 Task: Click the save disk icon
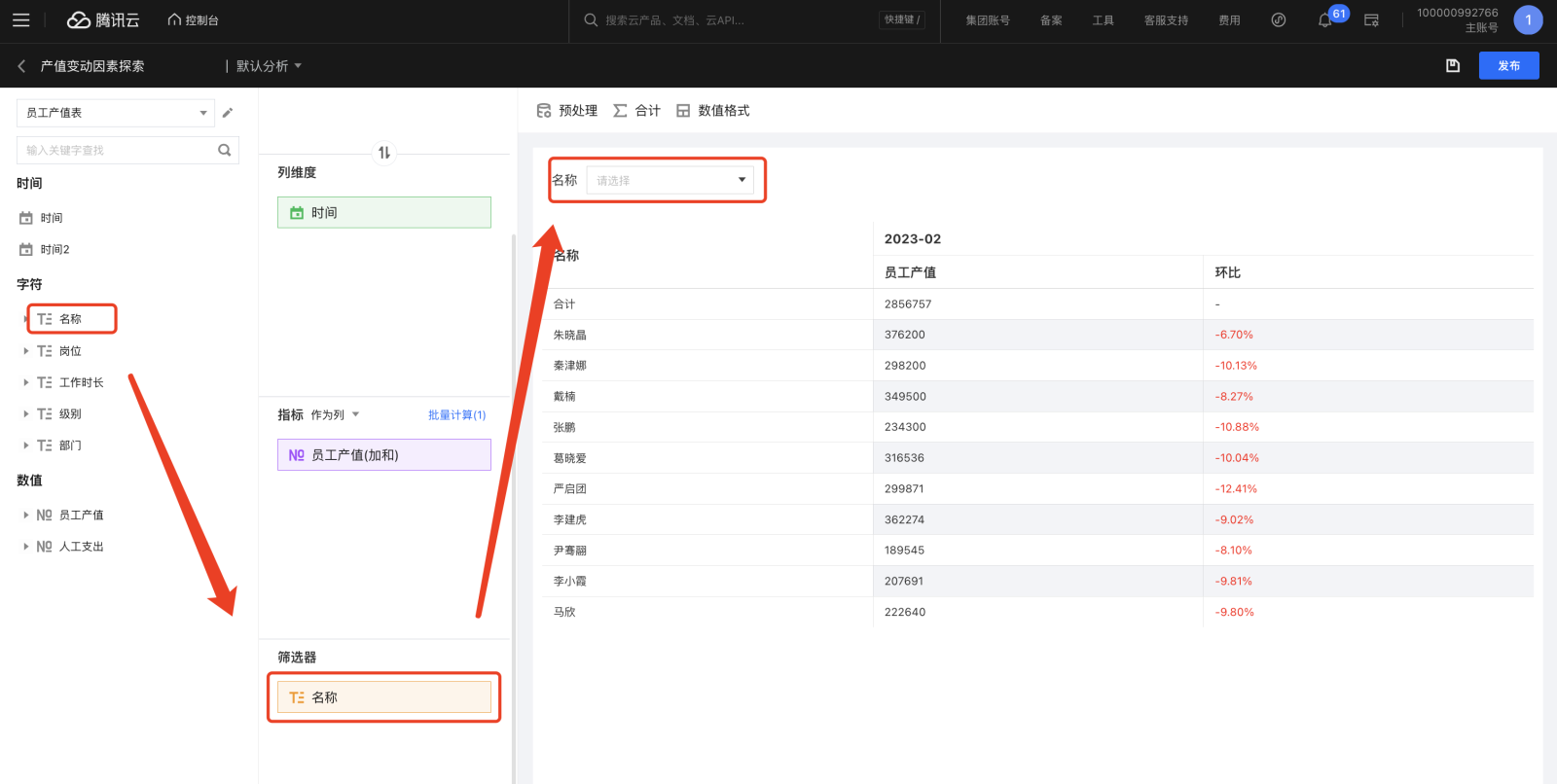click(x=1453, y=66)
